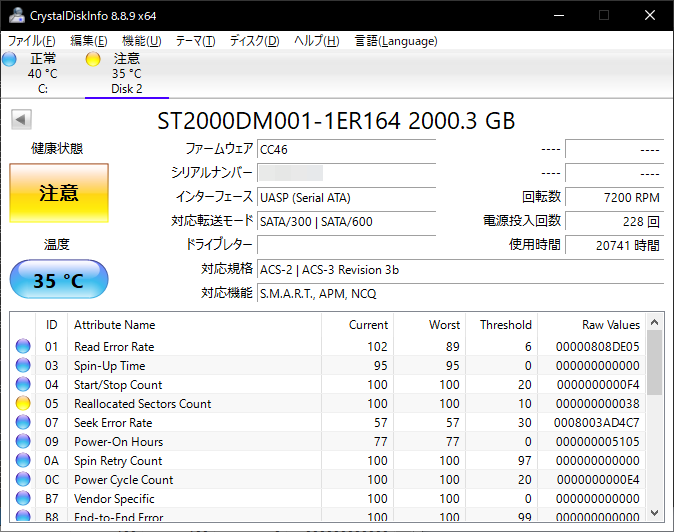Click the CrystalDiskInfo title bar app icon

[14, 15]
